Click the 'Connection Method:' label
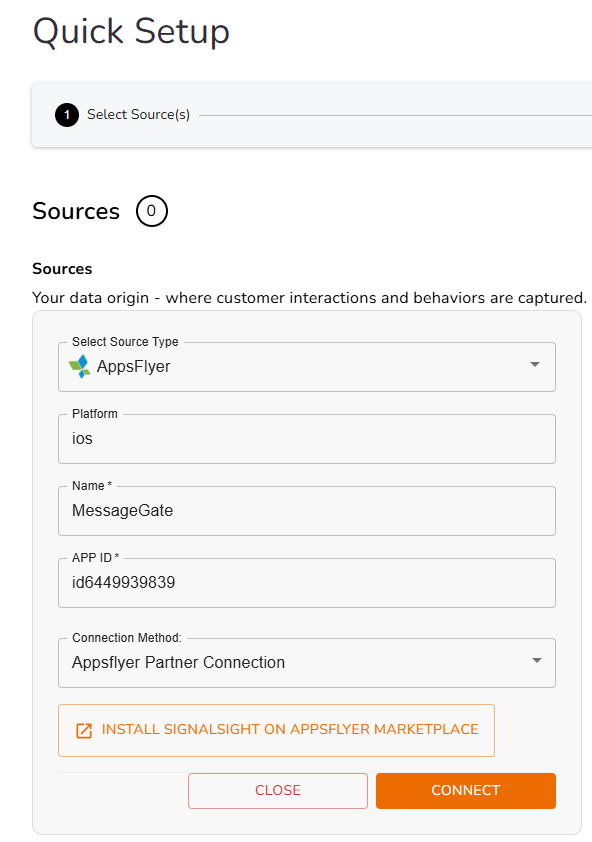The width and height of the screenshot is (592, 842). coord(127,637)
